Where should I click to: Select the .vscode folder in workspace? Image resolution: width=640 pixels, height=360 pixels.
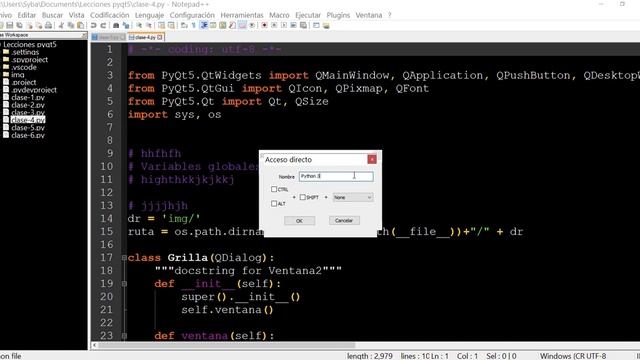coord(24,67)
